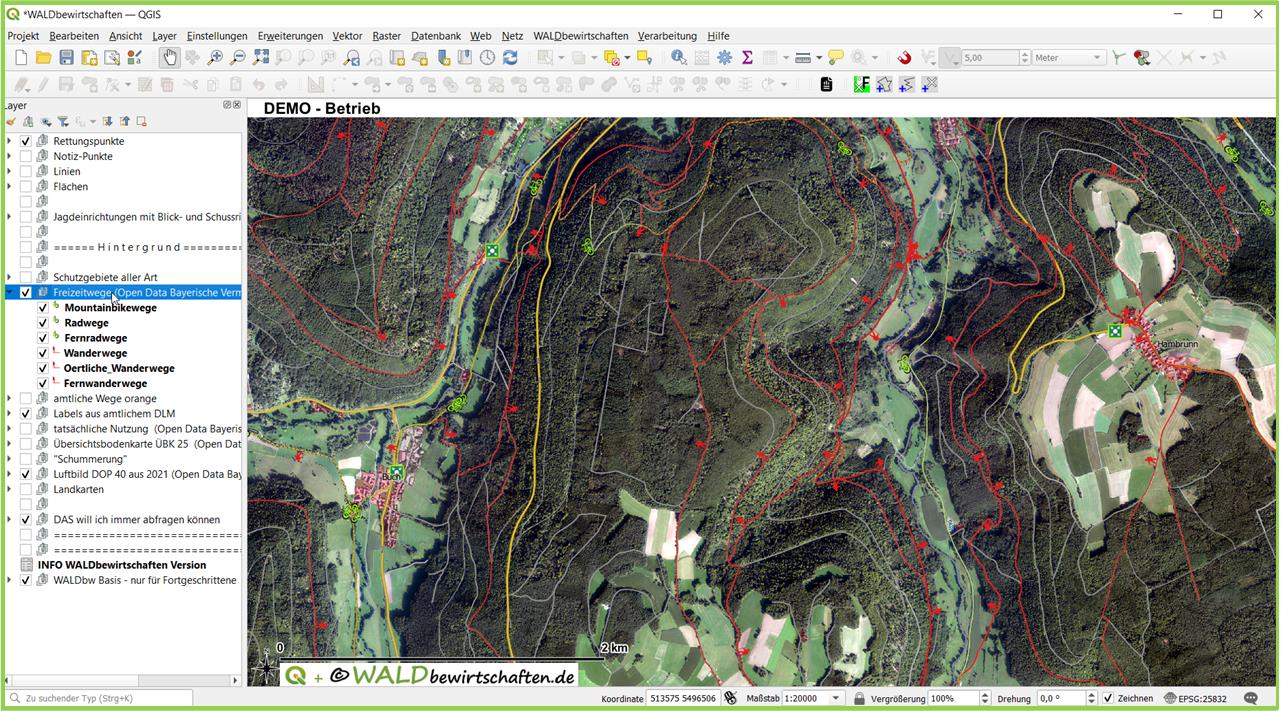Click the Refresh map icon

click(x=510, y=58)
